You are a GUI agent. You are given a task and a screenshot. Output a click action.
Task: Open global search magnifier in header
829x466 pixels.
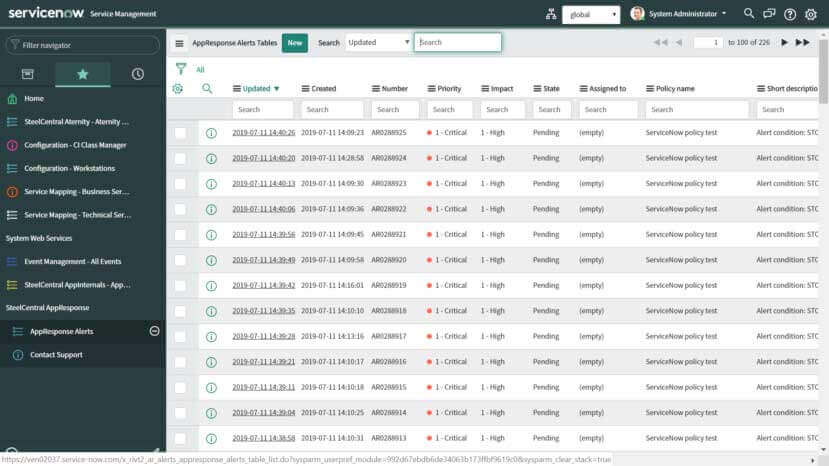(749, 13)
